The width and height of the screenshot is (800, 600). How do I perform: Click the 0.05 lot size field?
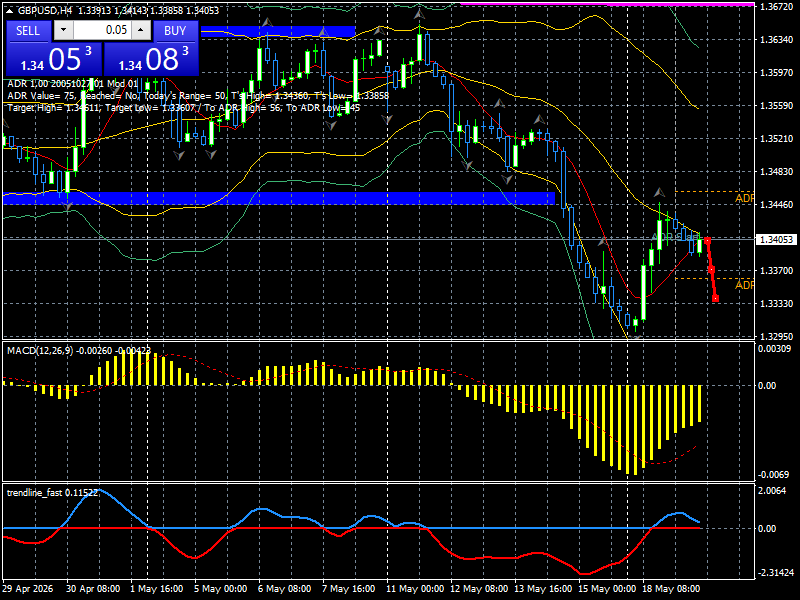tap(103, 30)
